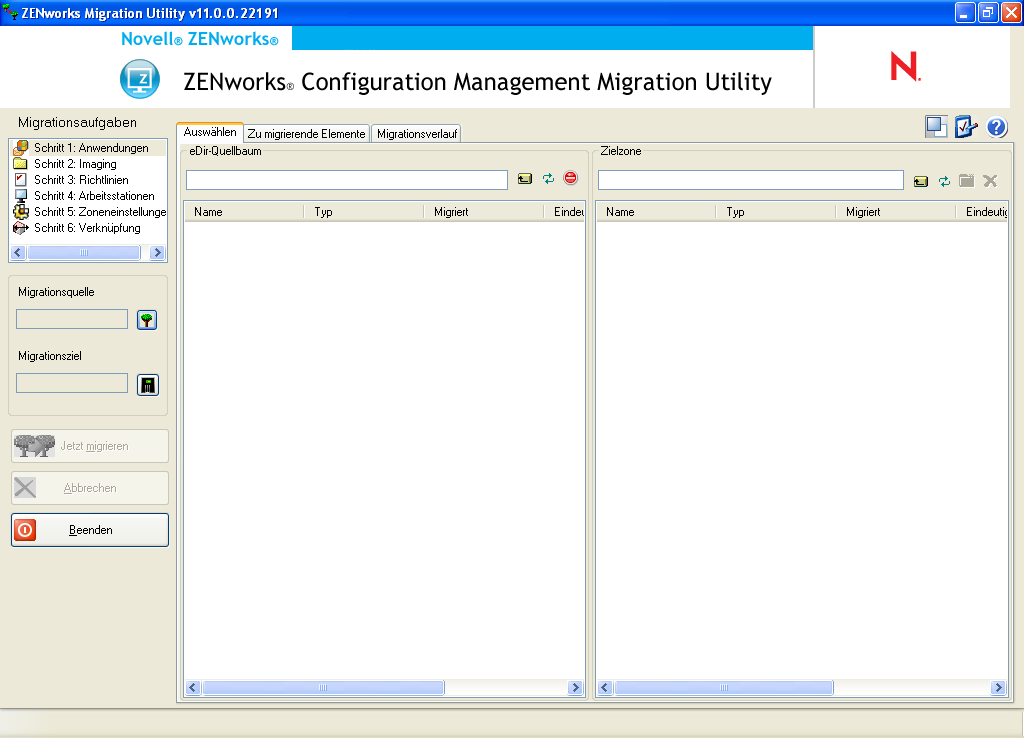Image resolution: width=1024 pixels, height=738 pixels.
Task: Open the Migrationsverlauf tab
Action: pyautogui.click(x=416, y=133)
